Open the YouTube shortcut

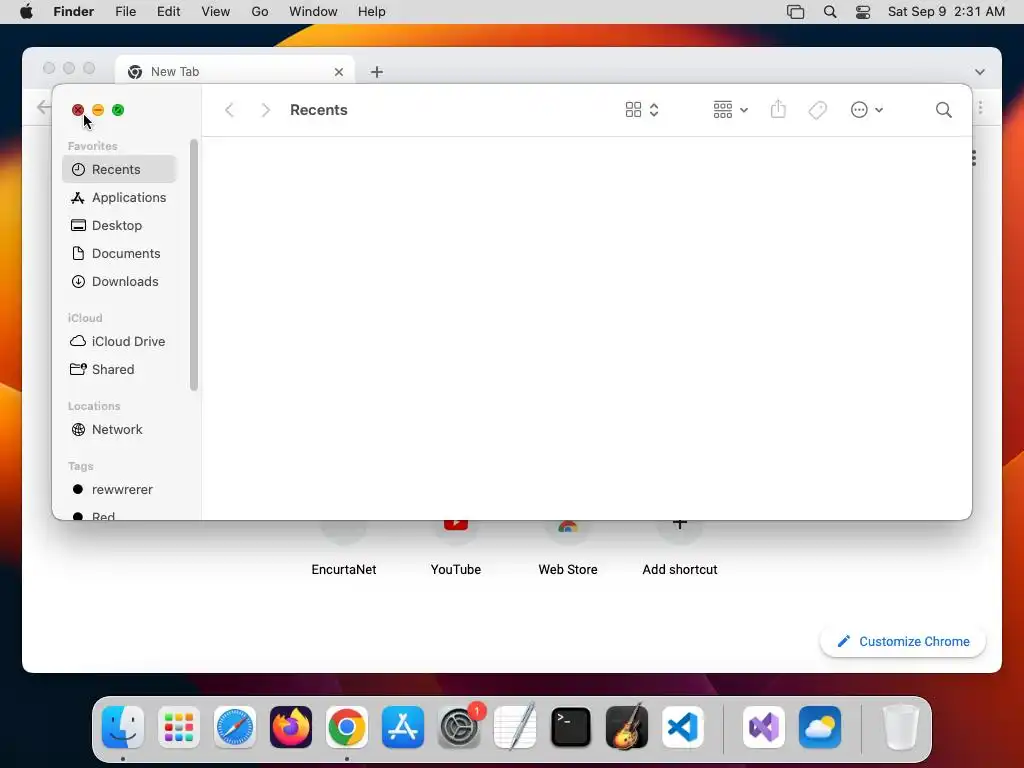[456, 547]
